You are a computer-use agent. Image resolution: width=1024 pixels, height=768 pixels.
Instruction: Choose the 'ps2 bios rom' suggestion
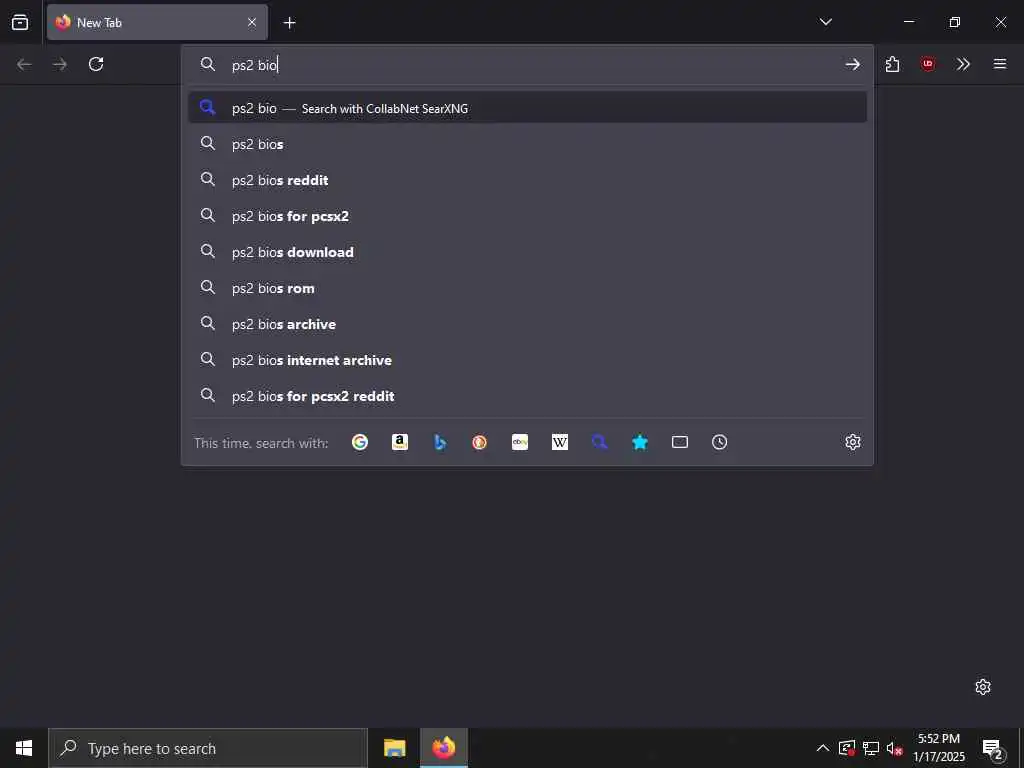point(528,288)
